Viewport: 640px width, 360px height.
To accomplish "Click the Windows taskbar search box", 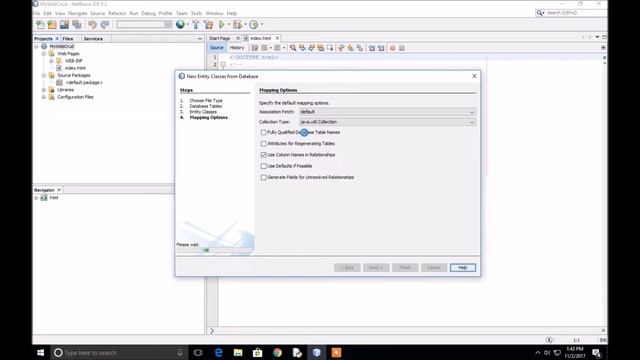I will [x=119, y=353].
